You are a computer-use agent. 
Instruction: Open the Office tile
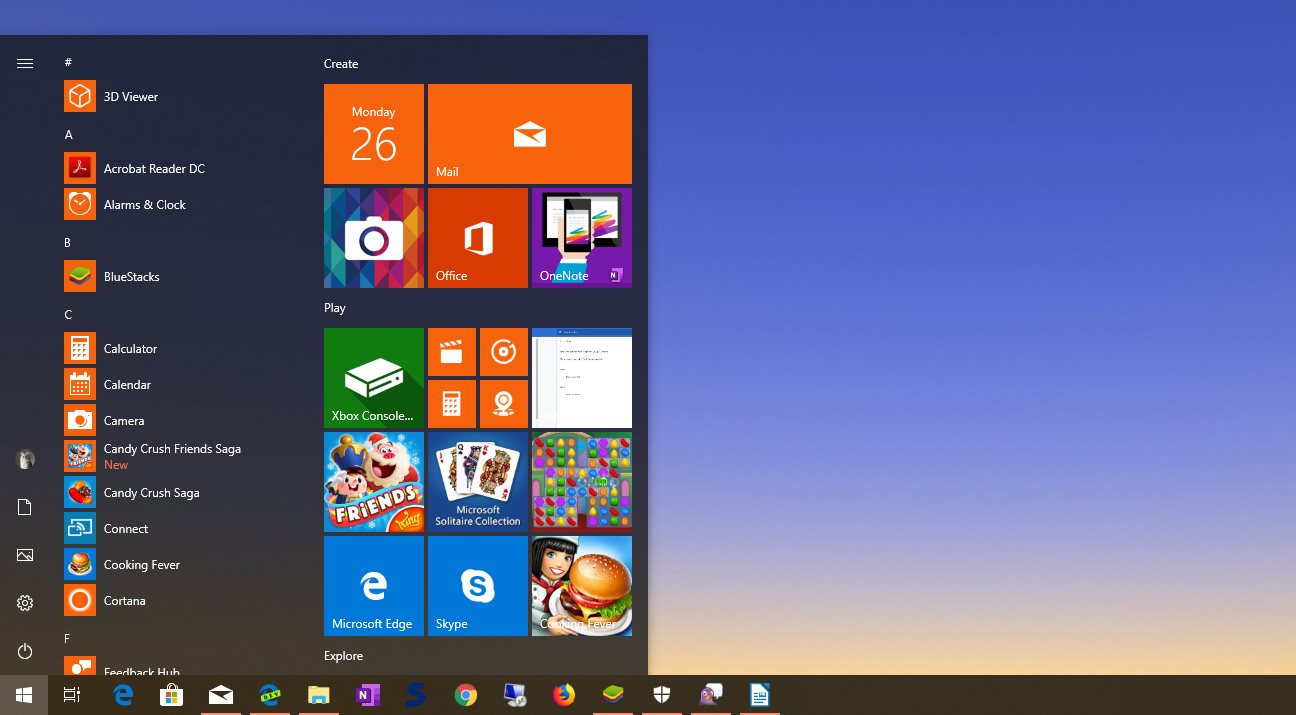click(x=478, y=238)
